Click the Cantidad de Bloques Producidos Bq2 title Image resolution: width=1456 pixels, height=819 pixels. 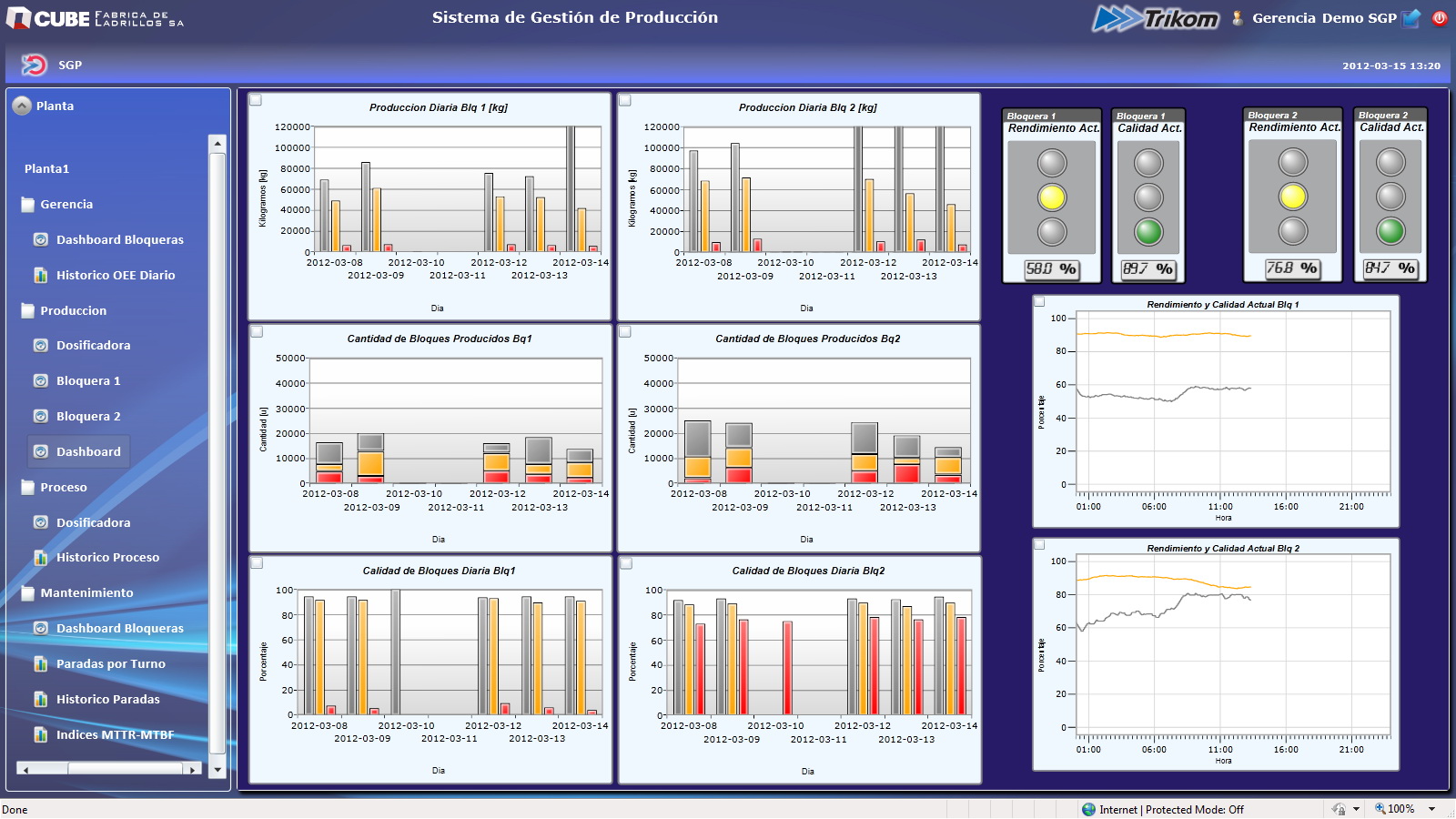(808, 339)
